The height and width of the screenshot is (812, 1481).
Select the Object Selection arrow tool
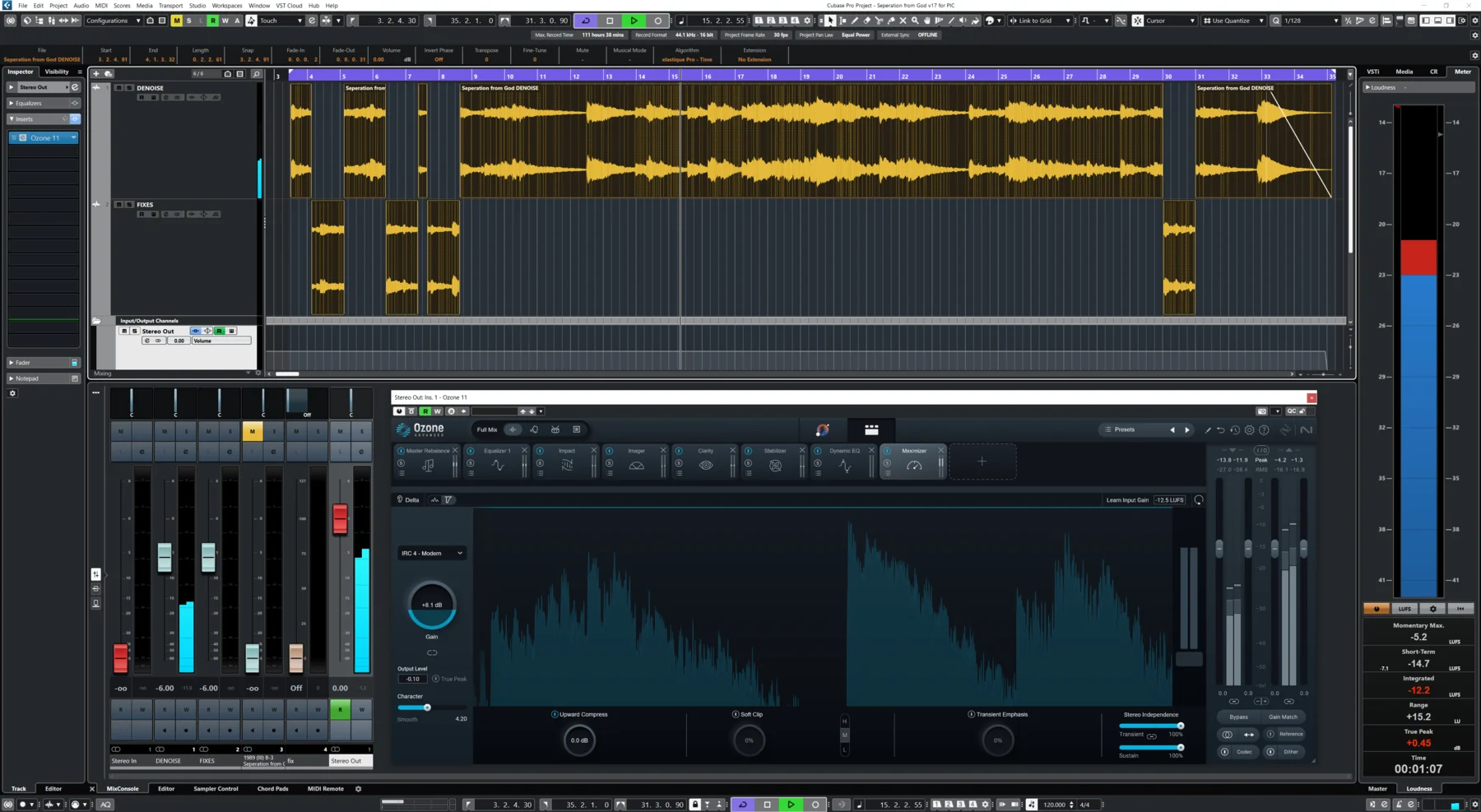(830, 21)
